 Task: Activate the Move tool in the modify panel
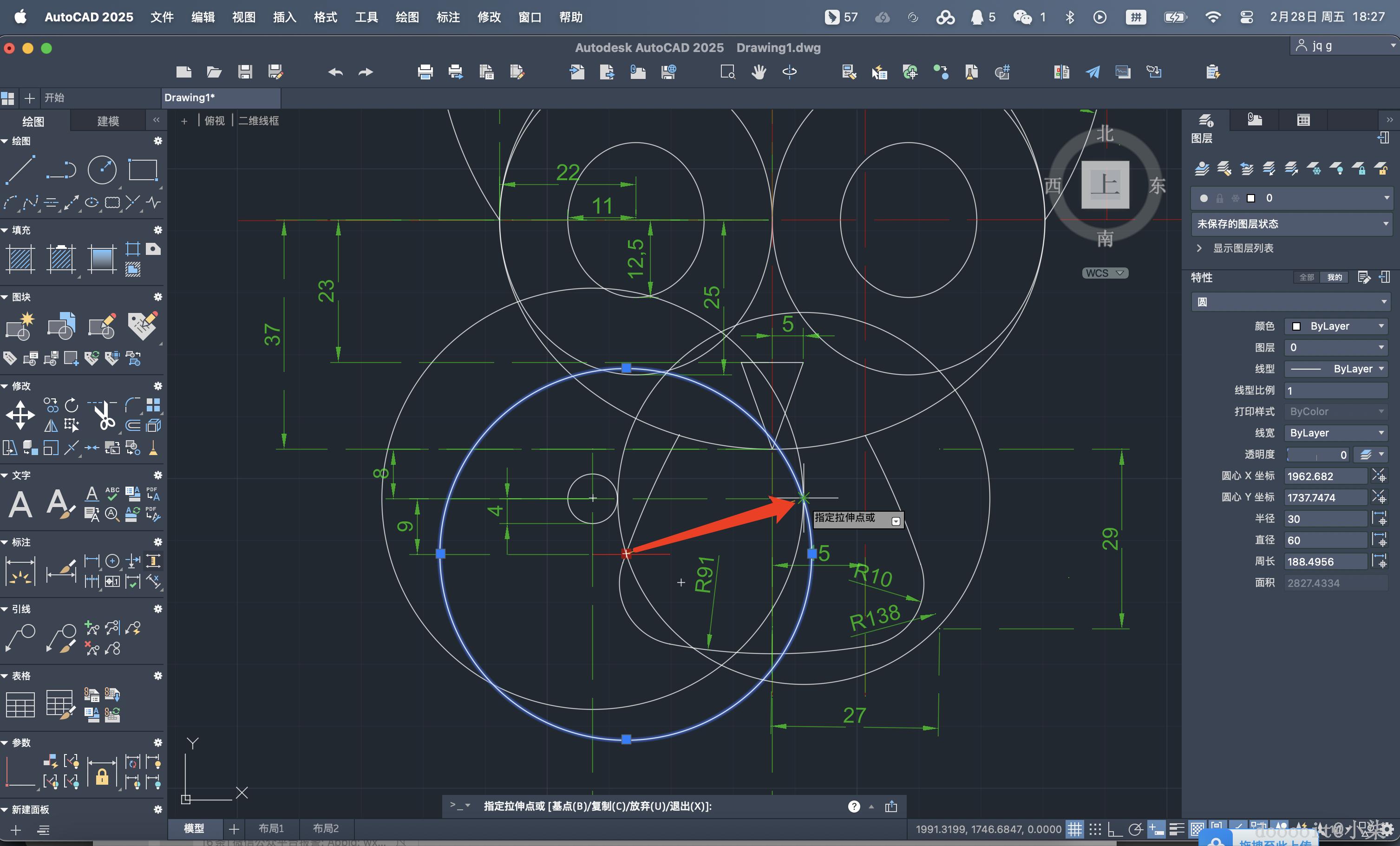click(20, 415)
